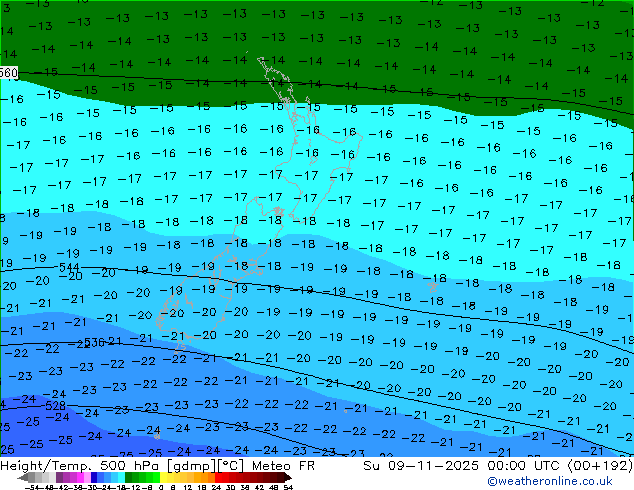The width and height of the screenshot is (634, 490).
Task: Click the Chatham Islands outline east of New Zealand
Action: pyautogui.click(x=433, y=287)
